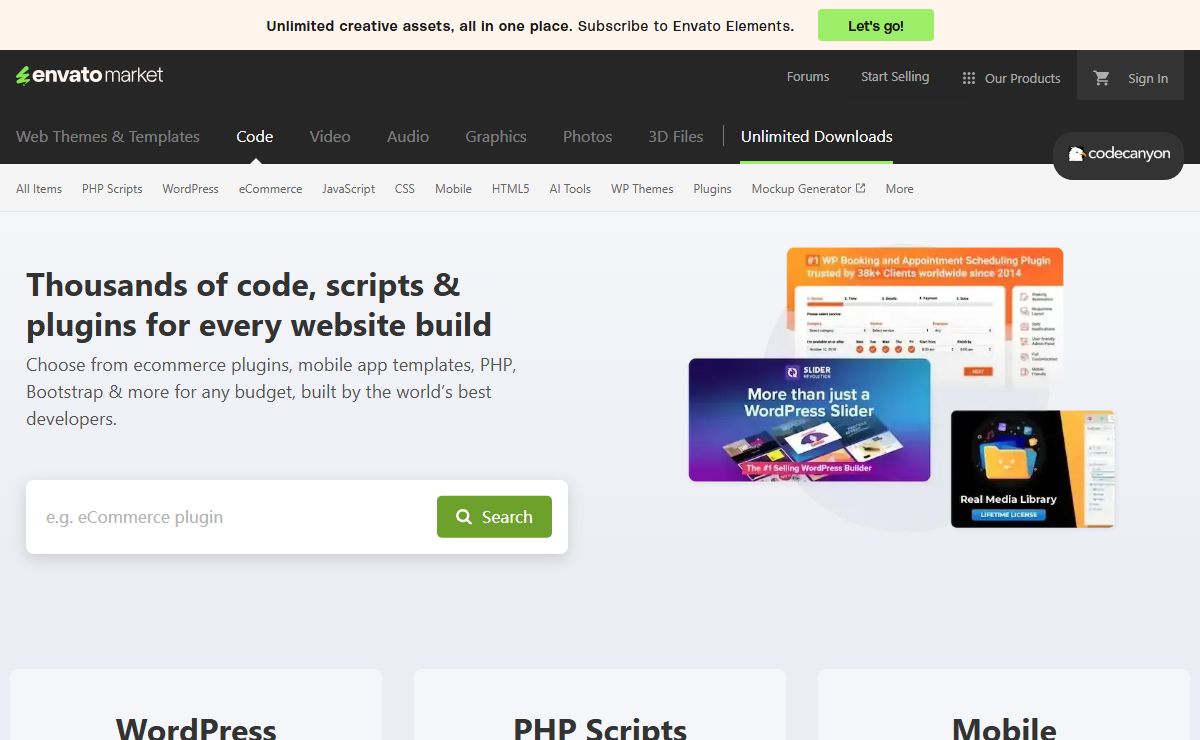Click Start Selling link
Image resolution: width=1200 pixels, height=740 pixels.
pos(895,77)
